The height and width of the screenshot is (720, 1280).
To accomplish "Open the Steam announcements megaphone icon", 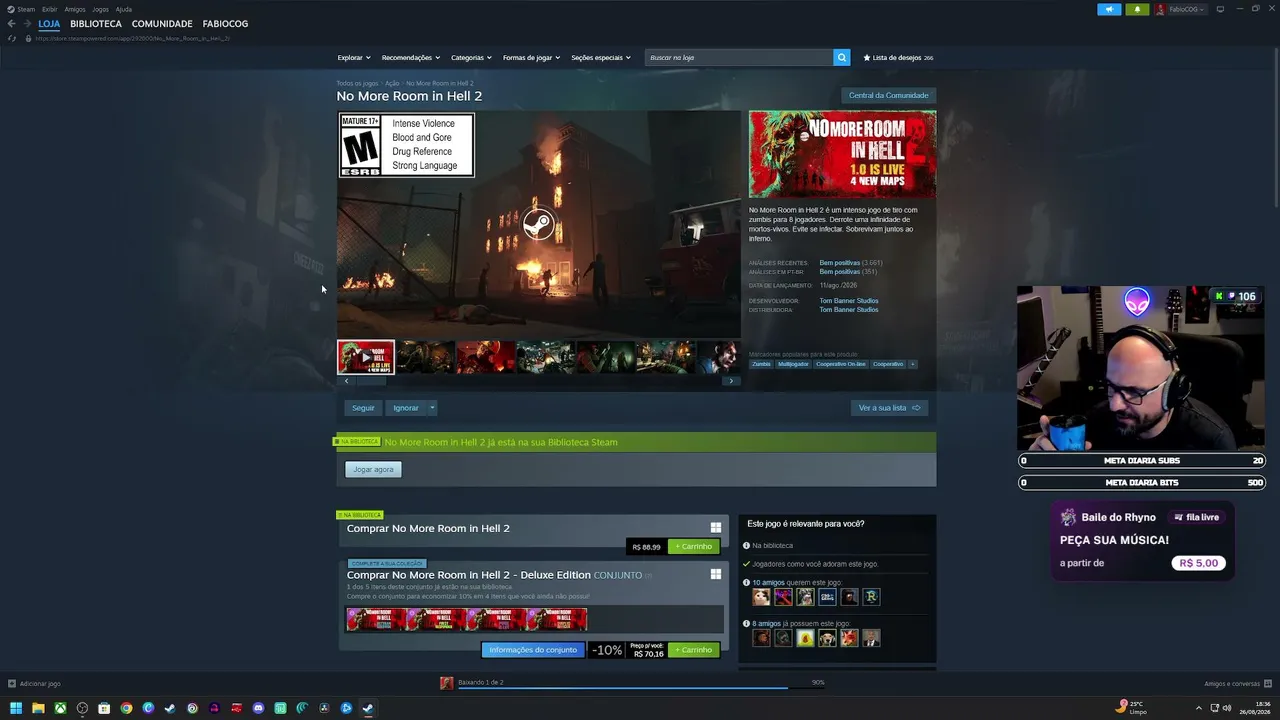I will 1109,9.
